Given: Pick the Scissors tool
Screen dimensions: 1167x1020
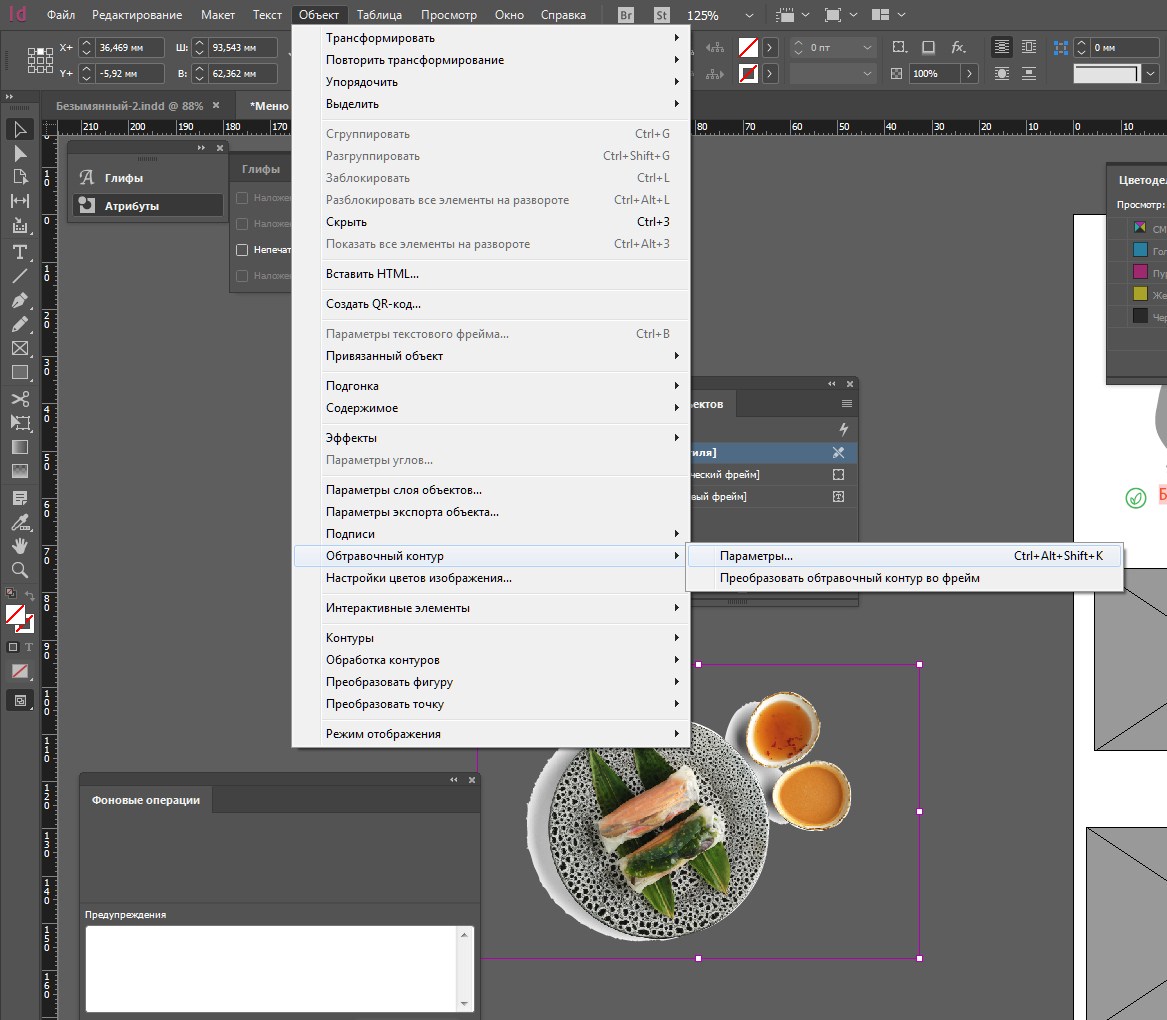Looking at the screenshot, I should coord(19,398).
